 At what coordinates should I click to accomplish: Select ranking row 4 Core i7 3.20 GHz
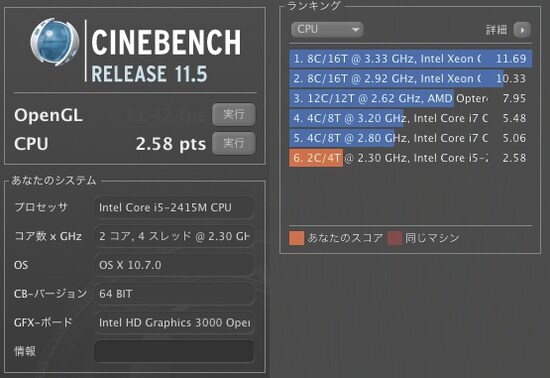[x=410, y=118]
